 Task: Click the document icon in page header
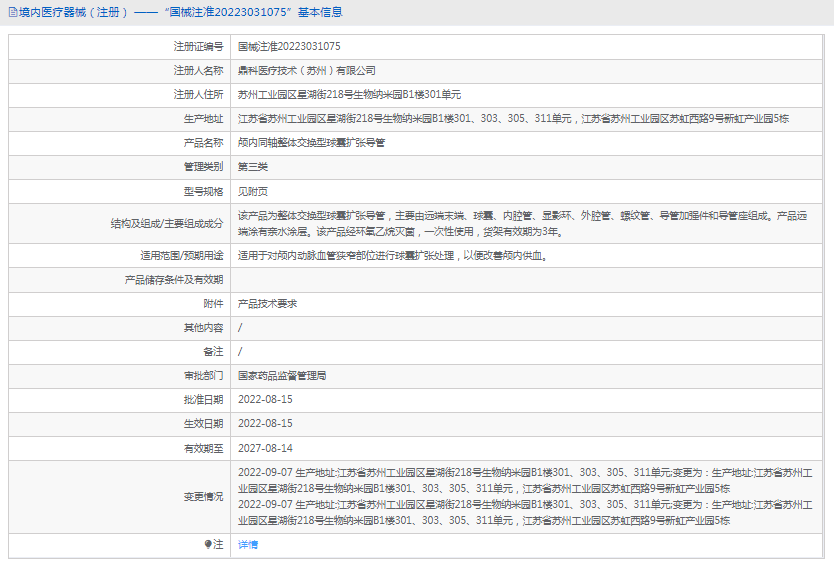(x=13, y=12)
